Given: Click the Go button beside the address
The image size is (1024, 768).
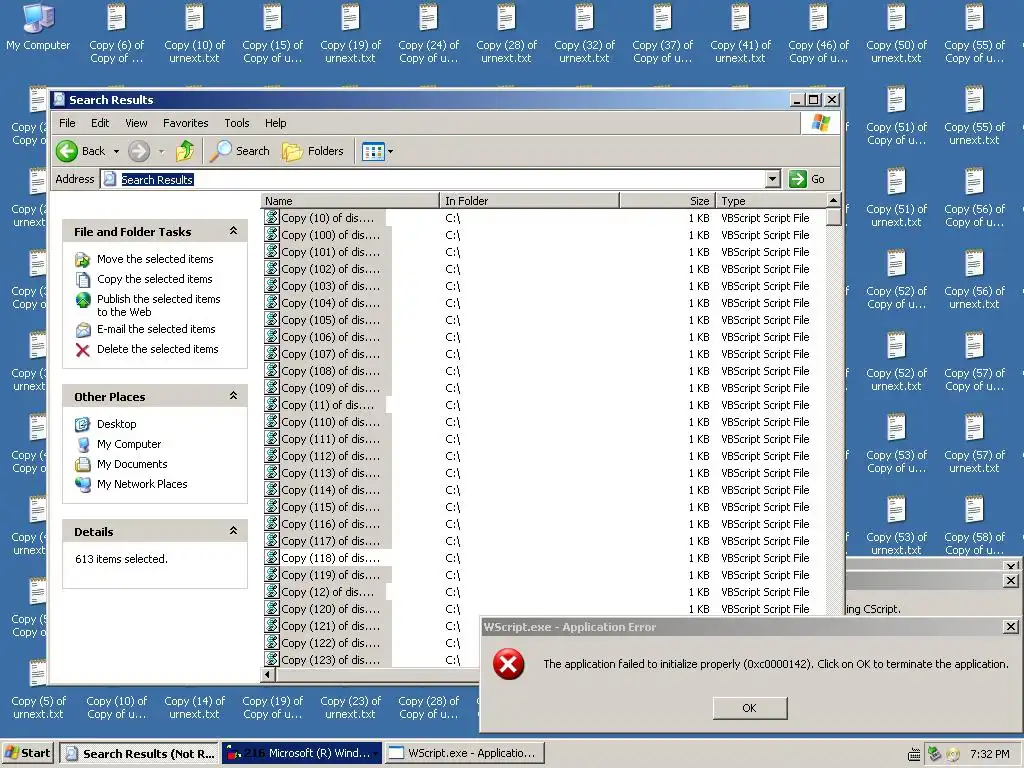Looking at the screenshot, I should [807, 179].
